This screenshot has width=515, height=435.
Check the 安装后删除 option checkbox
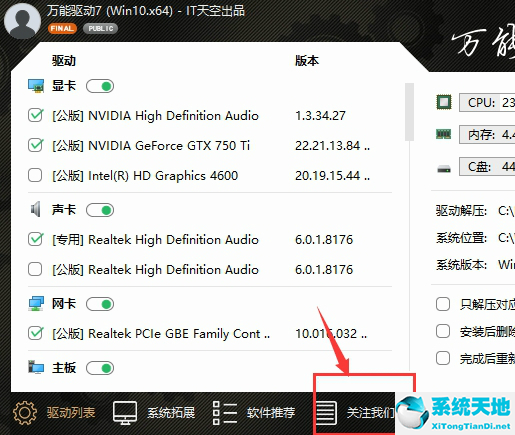click(x=443, y=331)
